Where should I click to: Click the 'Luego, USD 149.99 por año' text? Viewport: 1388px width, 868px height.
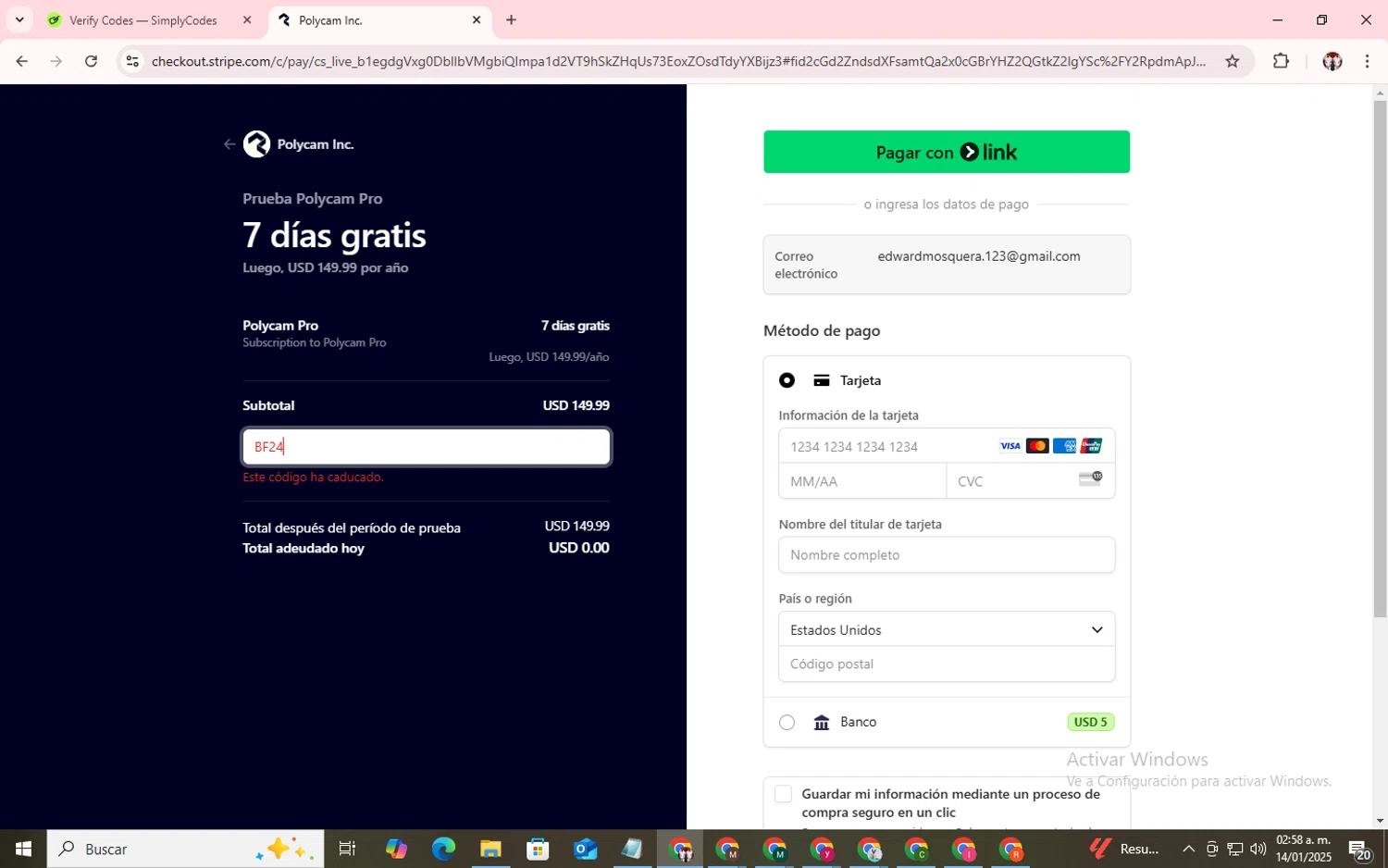point(325,267)
